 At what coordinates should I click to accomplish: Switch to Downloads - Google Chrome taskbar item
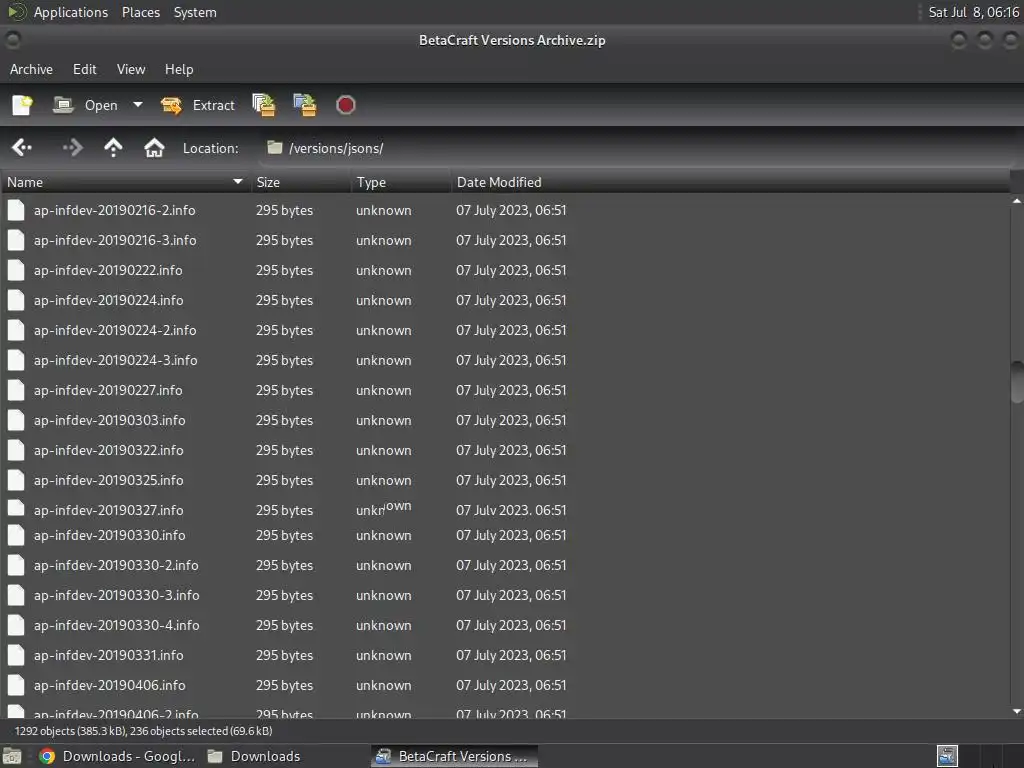coord(118,756)
